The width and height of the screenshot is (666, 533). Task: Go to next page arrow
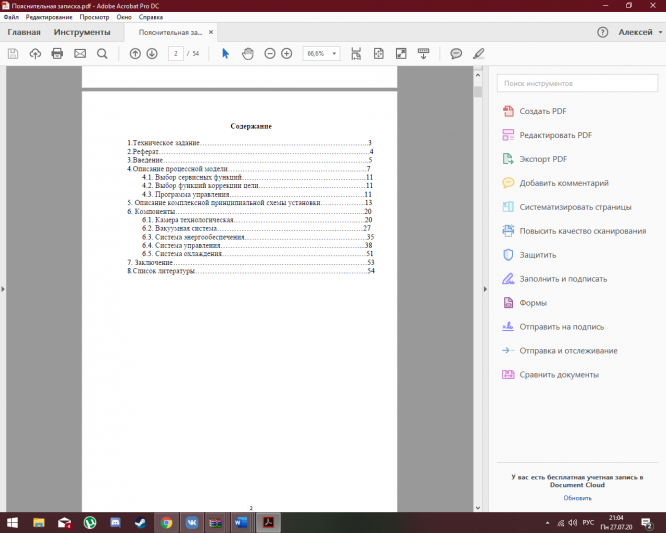152,54
